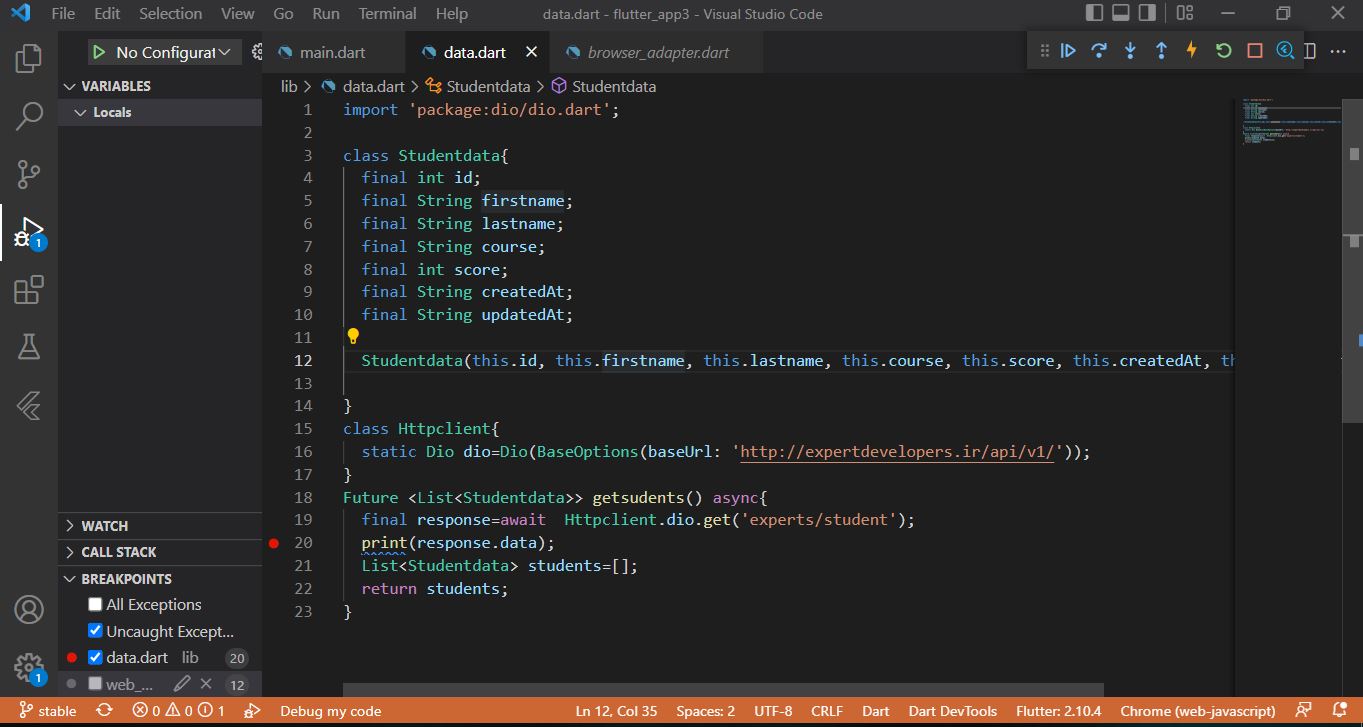The image size is (1363, 727).
Task: Open the Source Control view
Action: pos(29,175)
